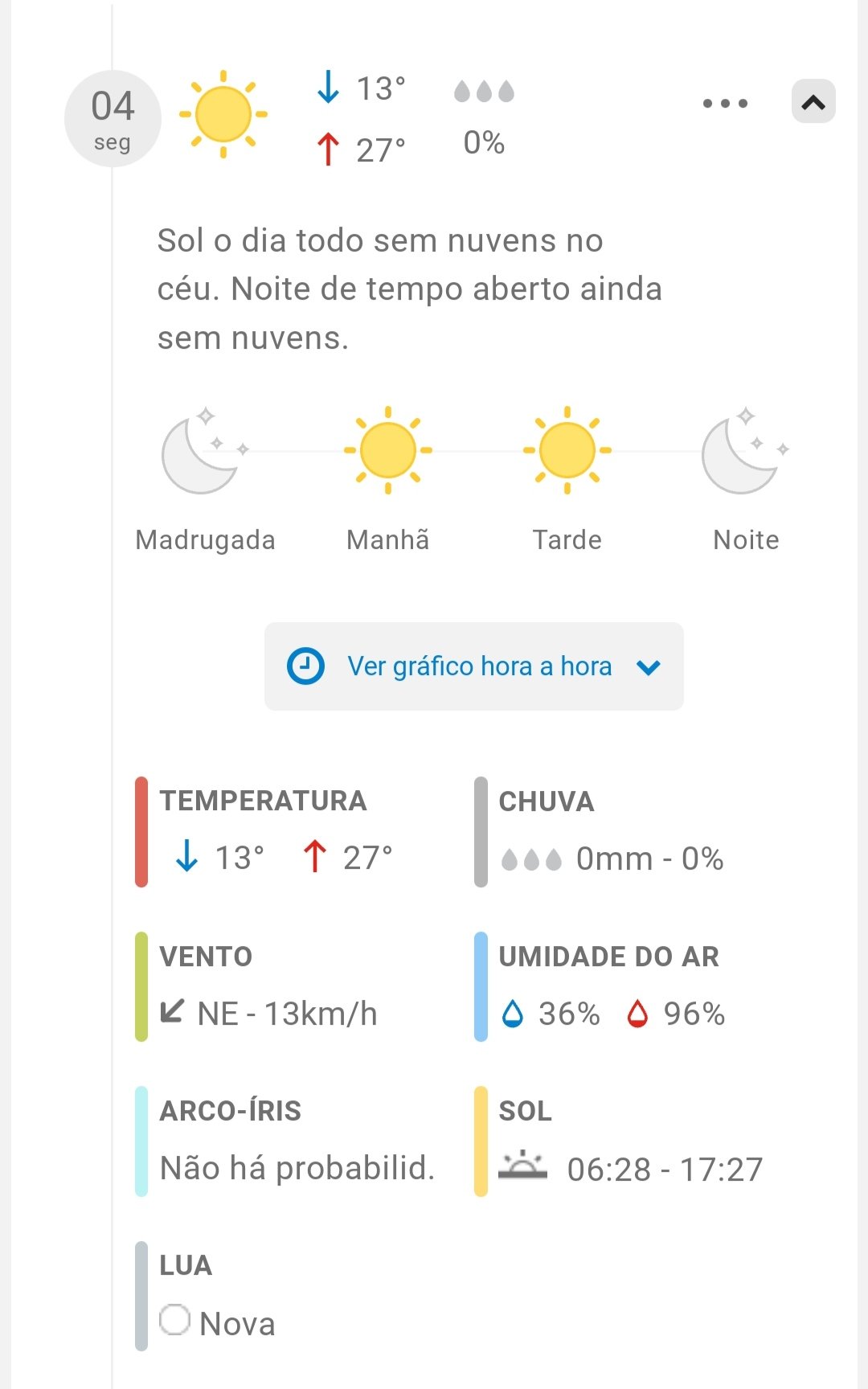Tap the Madrugada moon icon
The image size is (868, 1389).
click(203, 451)
